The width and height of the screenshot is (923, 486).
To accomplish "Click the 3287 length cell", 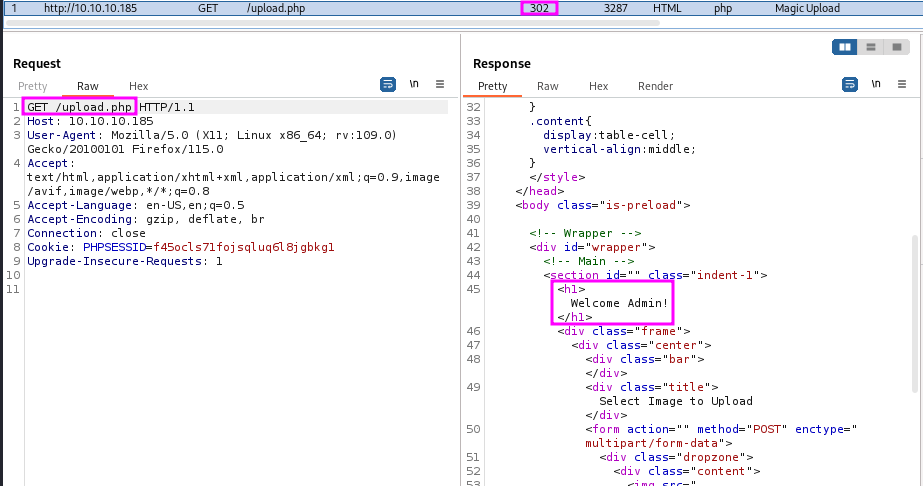I will (x=616, y=8).
